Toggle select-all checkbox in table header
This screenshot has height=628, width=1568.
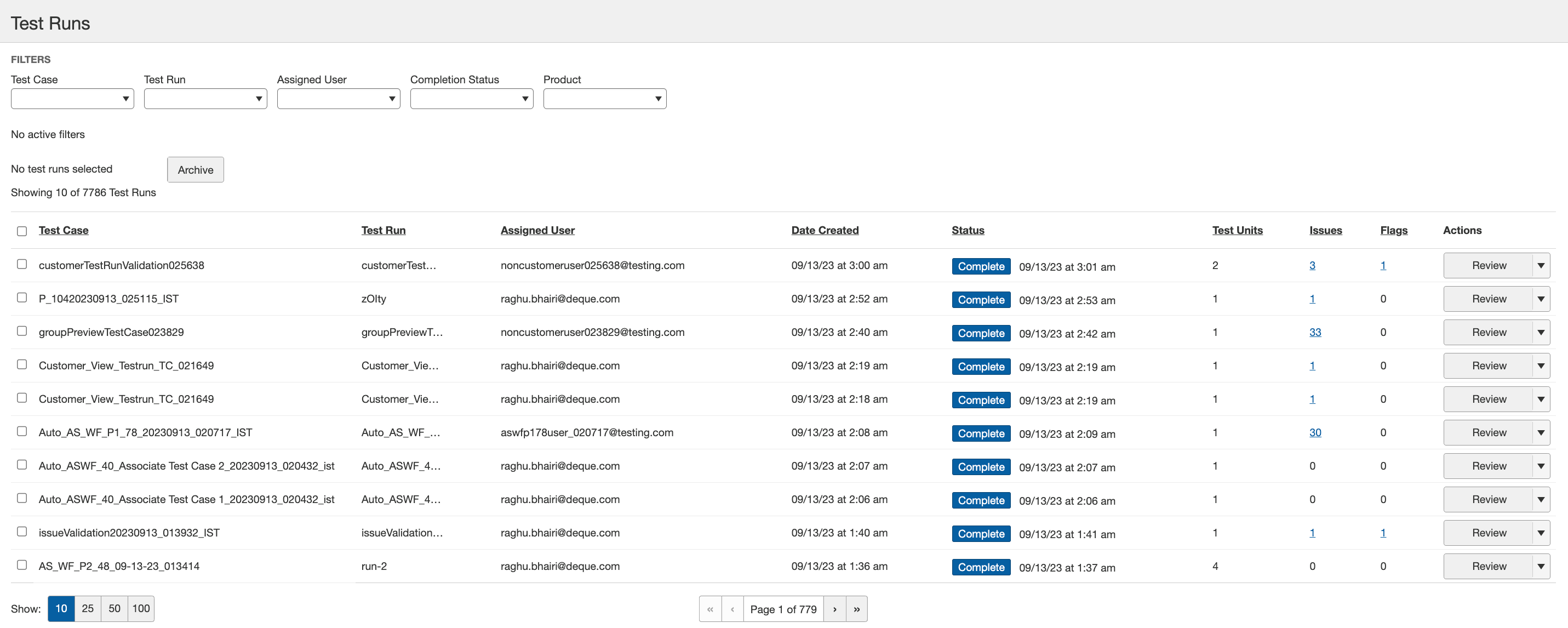point(22,231)
